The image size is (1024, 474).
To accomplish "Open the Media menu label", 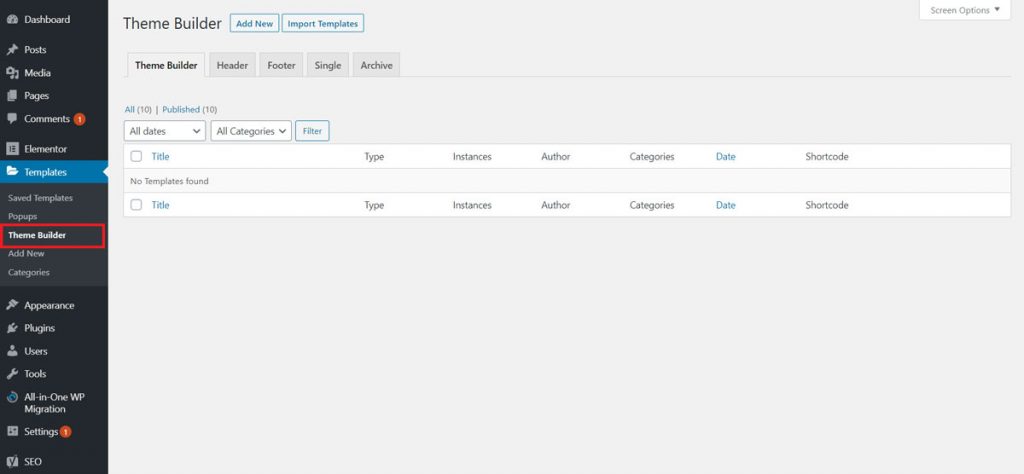I will [x=37, y=73].
